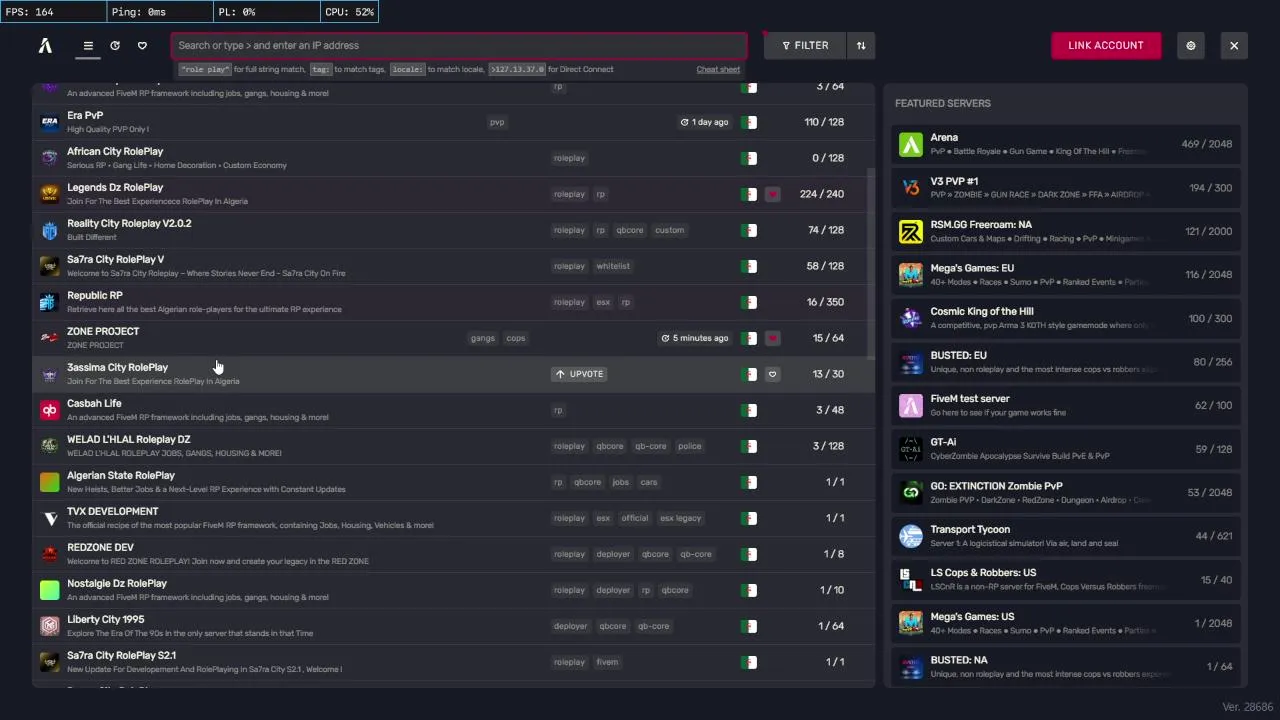Click the server list vertical scrollbar

(871, 264)
